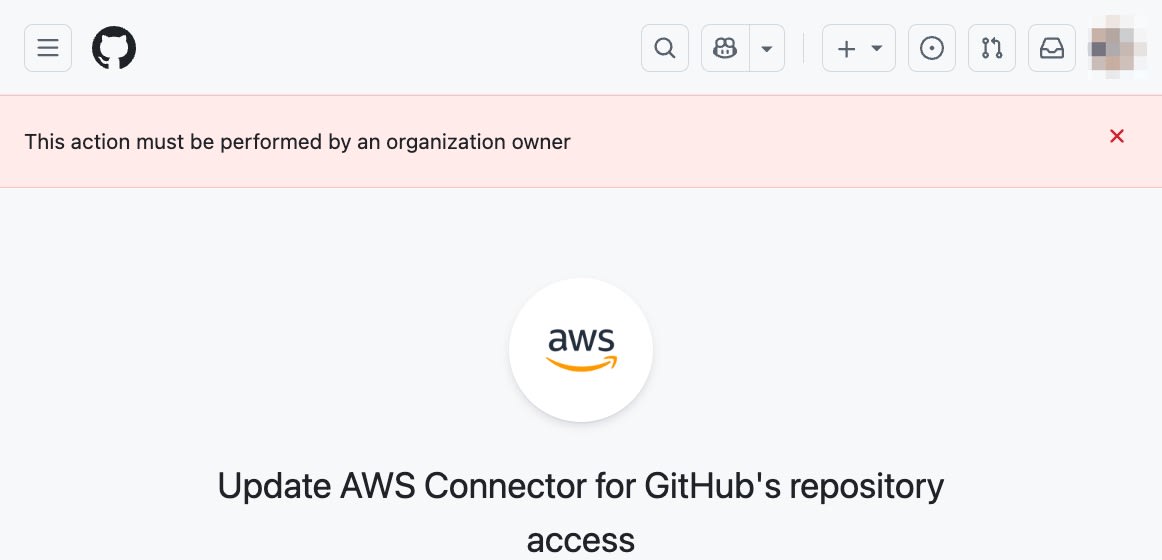Image resolution: width=1162 pixels, height=560 pixels.
Task: Click the 'access' word in the heading
Action: pyautogui.click(x=580, y=541)
